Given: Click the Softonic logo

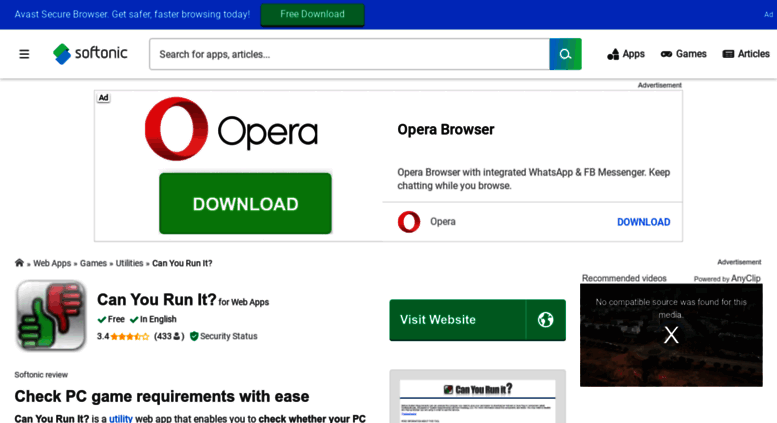Looking at the screenshot, I should [x=90, y=53].
